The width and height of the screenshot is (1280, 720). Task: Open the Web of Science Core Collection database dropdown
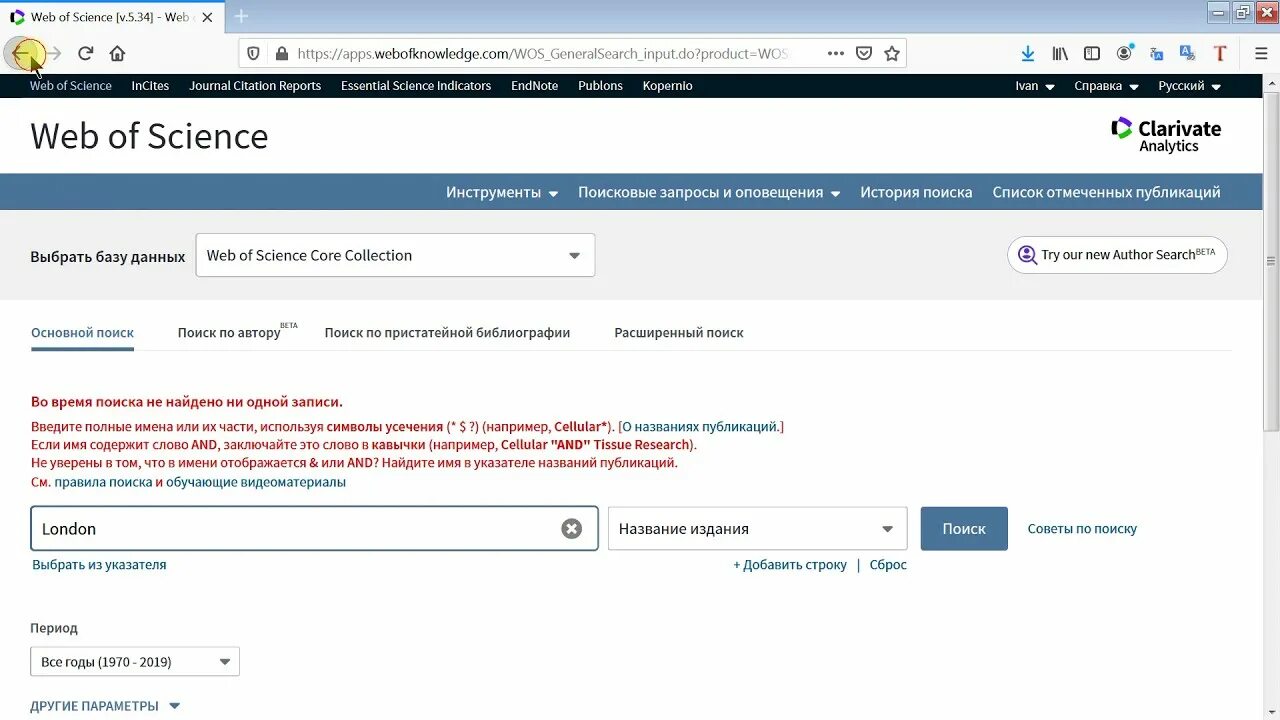point(395,255)
